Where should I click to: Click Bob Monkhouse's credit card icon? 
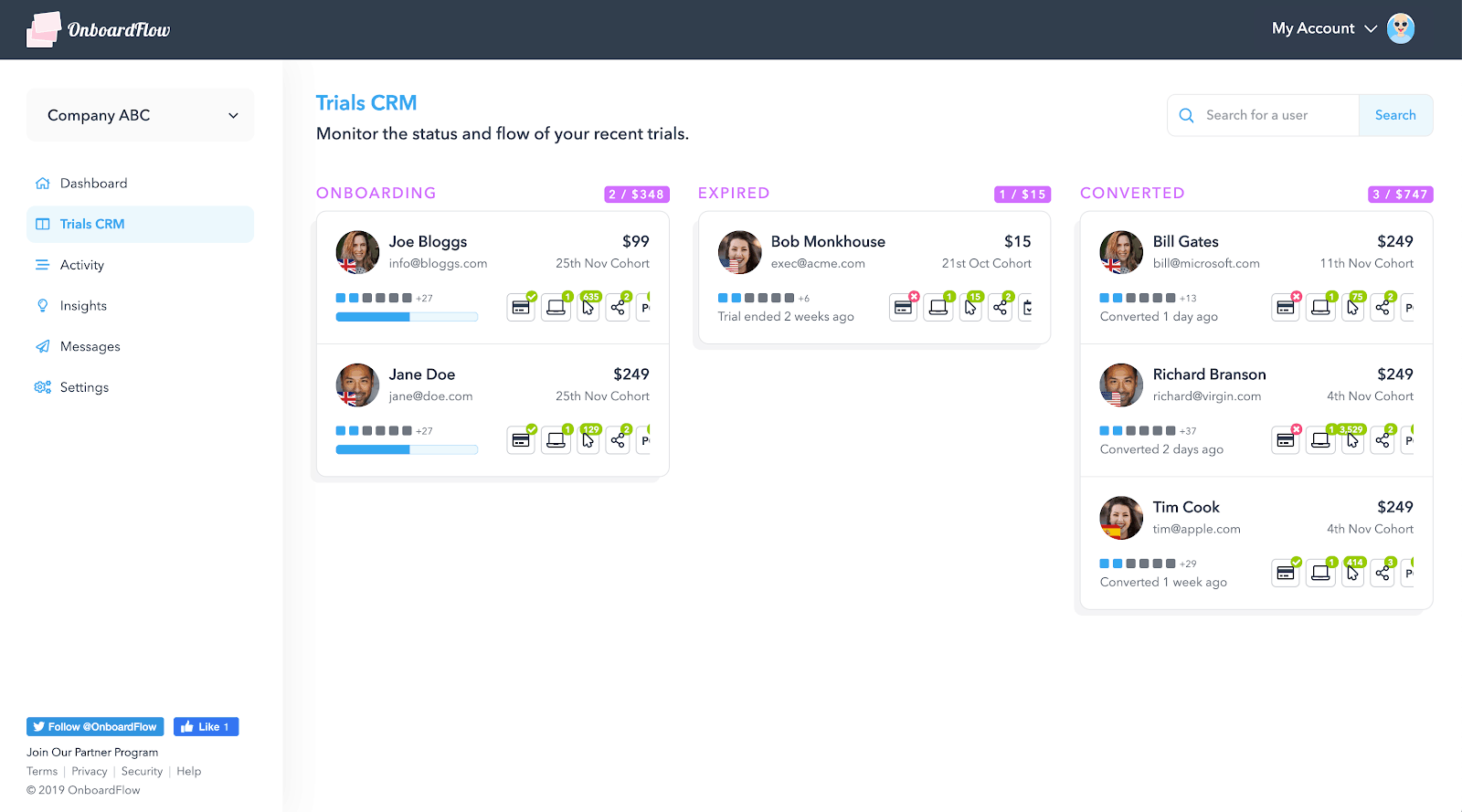[903, 307]
